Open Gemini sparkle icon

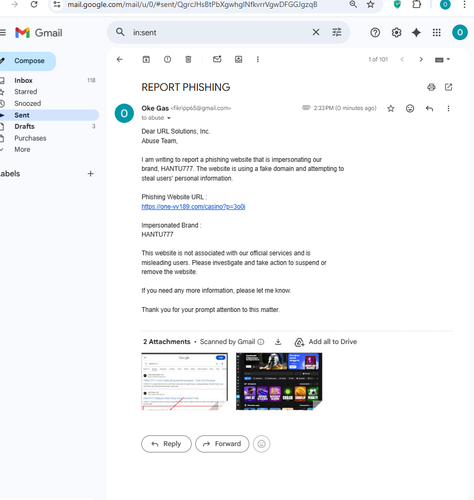click(416, 32)
